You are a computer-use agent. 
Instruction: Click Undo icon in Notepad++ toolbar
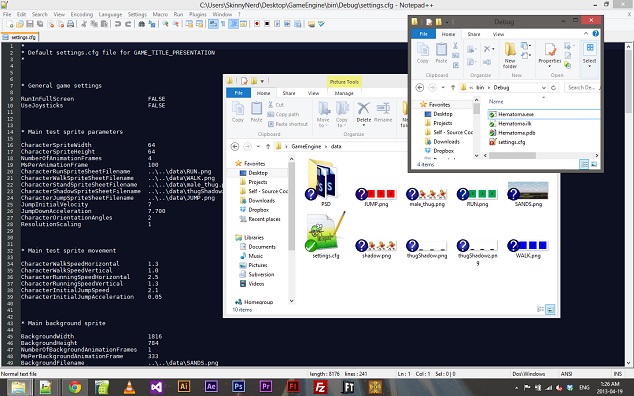click(x=118, y=24)
